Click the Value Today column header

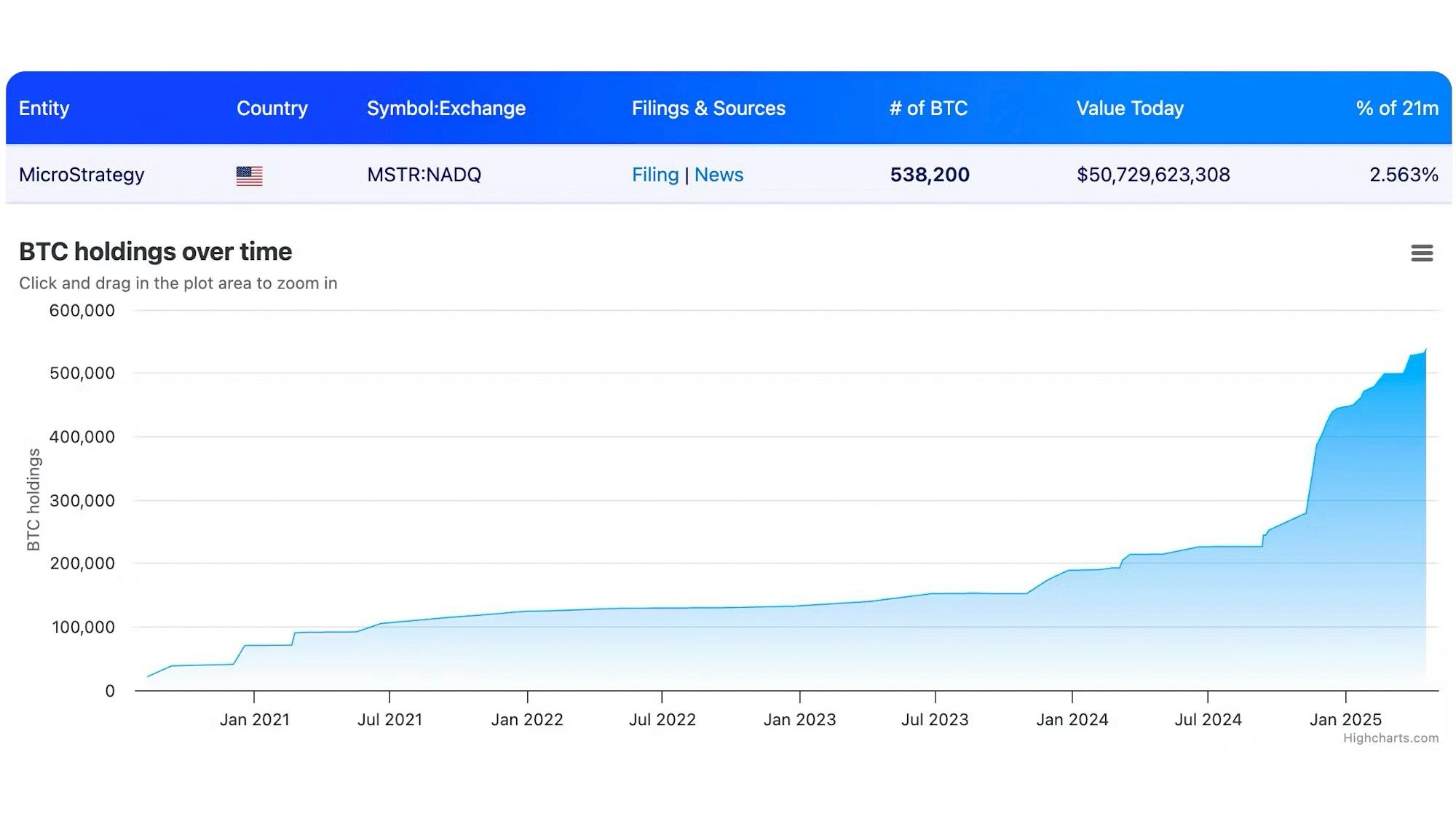(x=1130, y=108)
